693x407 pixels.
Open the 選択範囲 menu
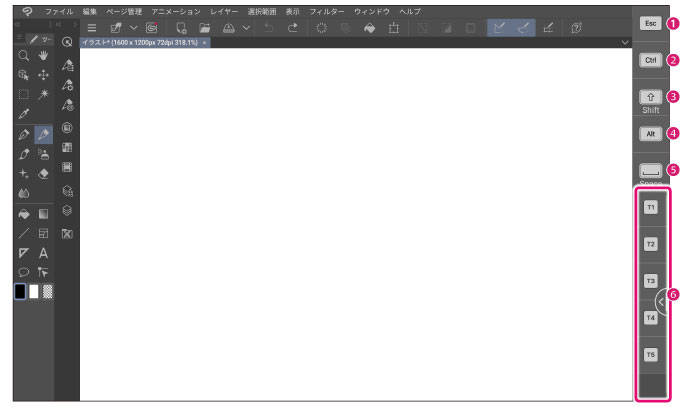pyautogui.click(x=262, y=11)
